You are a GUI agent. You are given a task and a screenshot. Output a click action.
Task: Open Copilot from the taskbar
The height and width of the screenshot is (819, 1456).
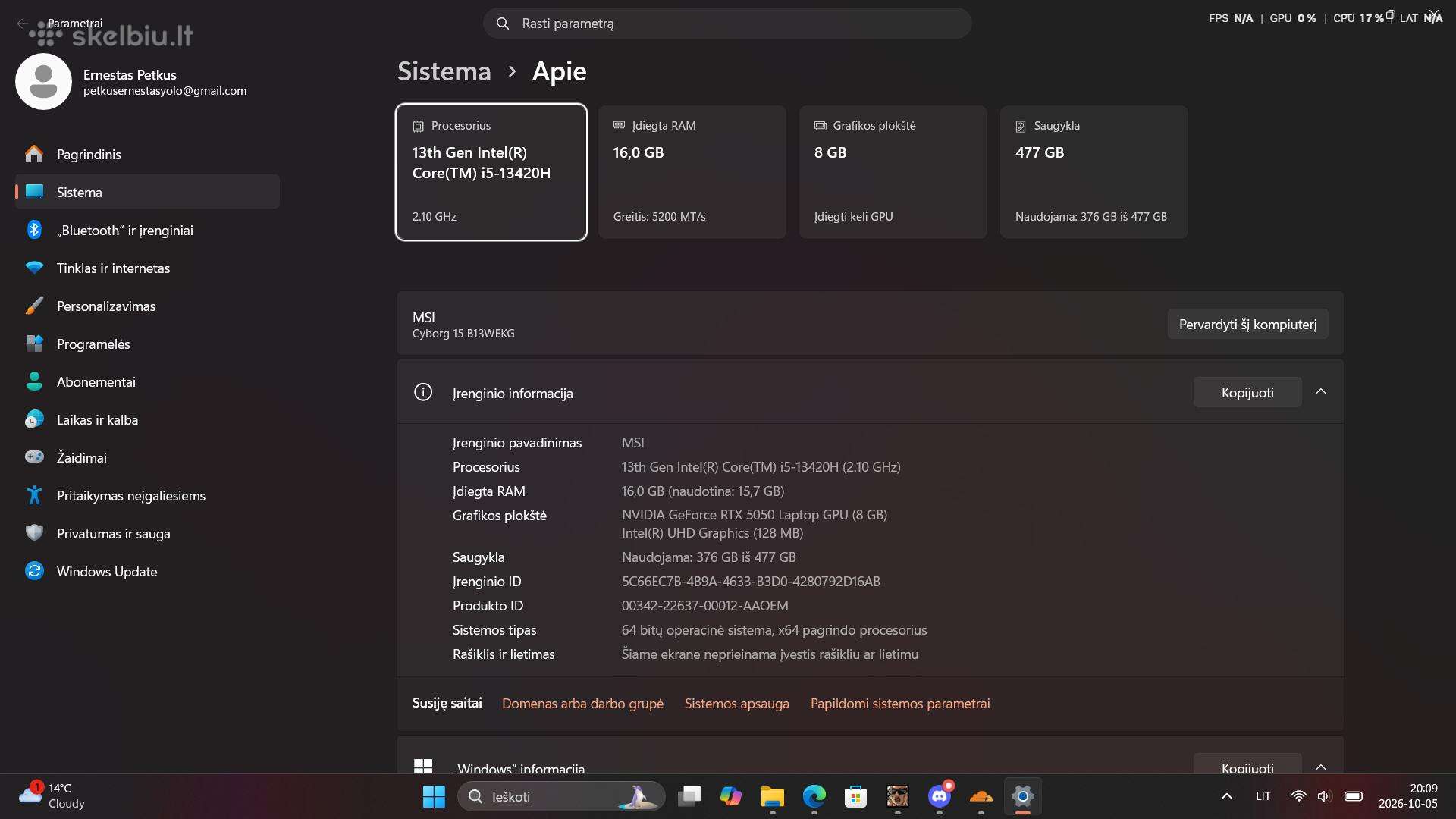(731, 796)
